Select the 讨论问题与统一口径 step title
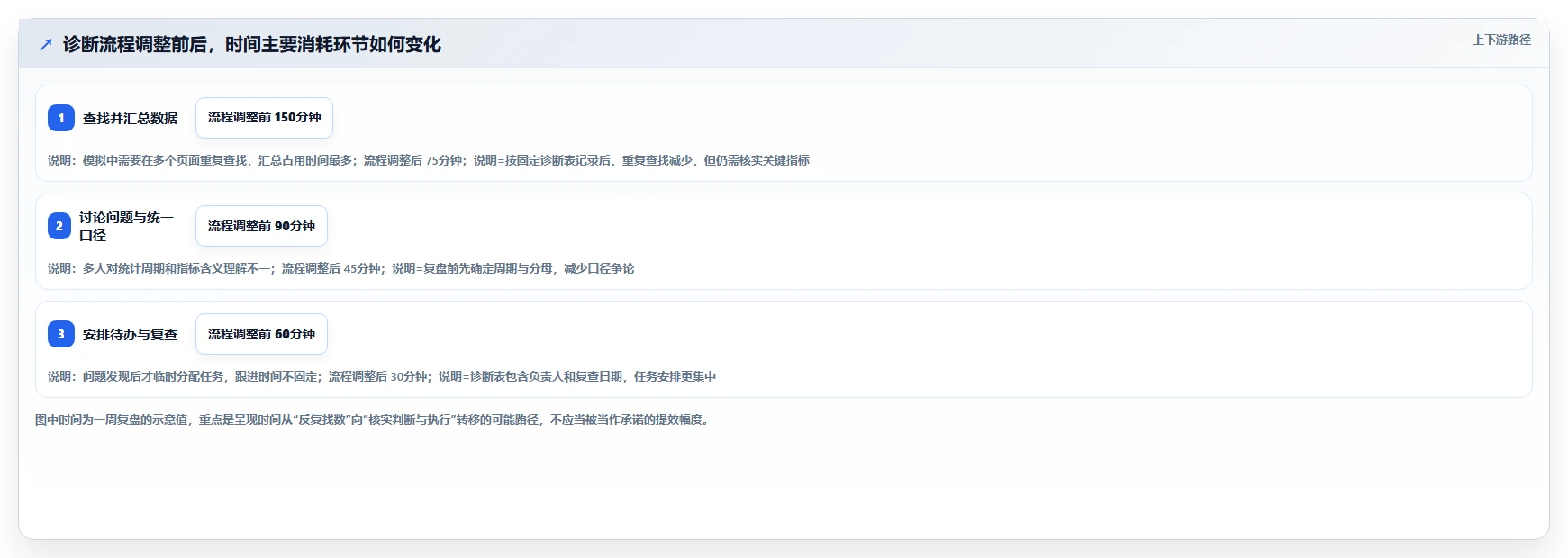The image size is (1568, 558). (x=126, y=226)
